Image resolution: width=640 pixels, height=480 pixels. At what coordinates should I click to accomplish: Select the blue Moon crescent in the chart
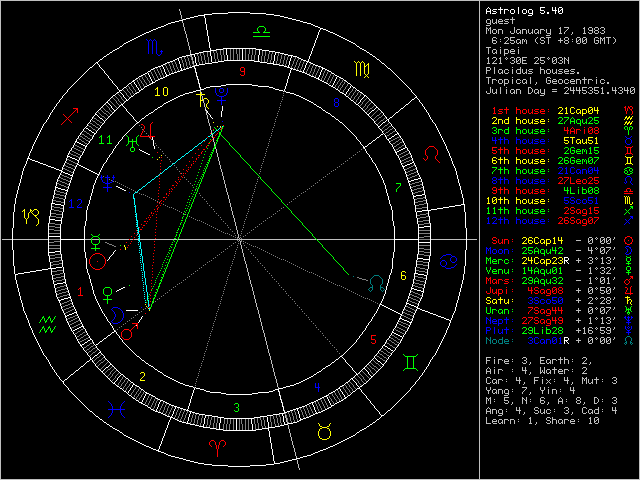[x=118, y=313]
